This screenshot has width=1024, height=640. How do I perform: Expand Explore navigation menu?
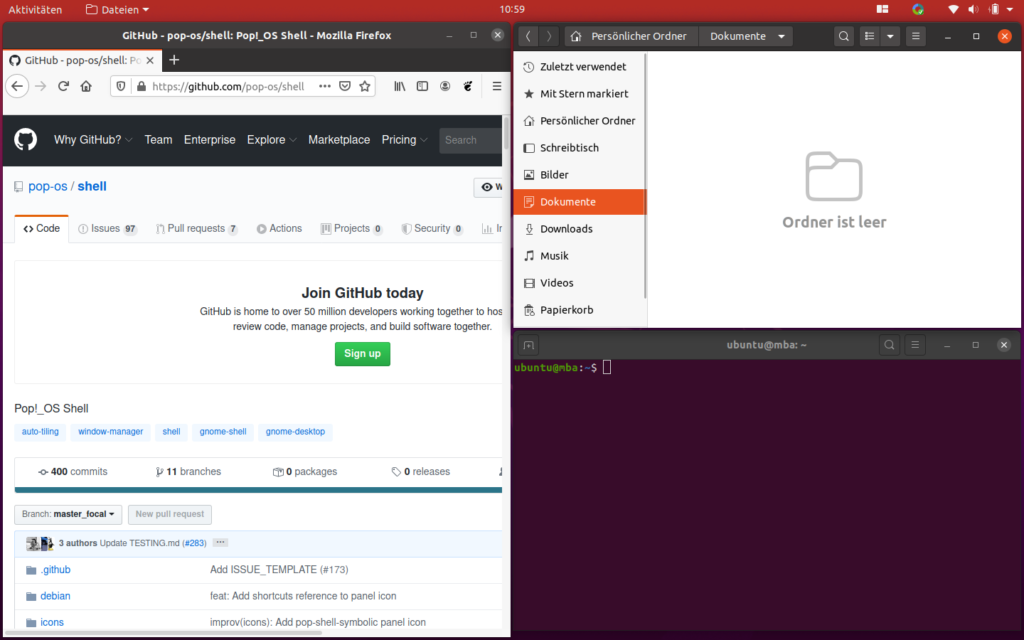pyautogui.click(x=272, y=140)
